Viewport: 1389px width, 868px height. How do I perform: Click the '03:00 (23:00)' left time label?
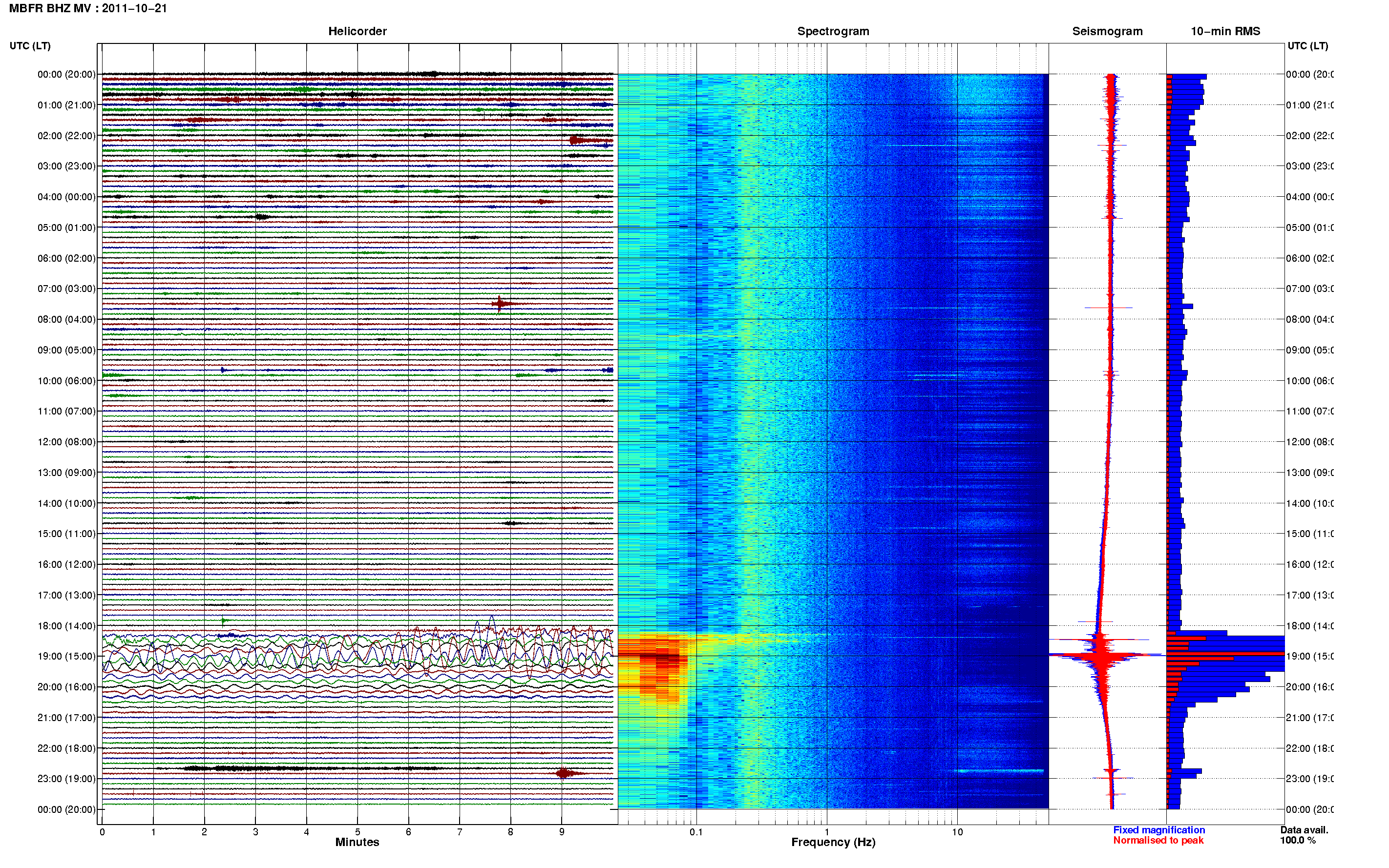point(66,166)
